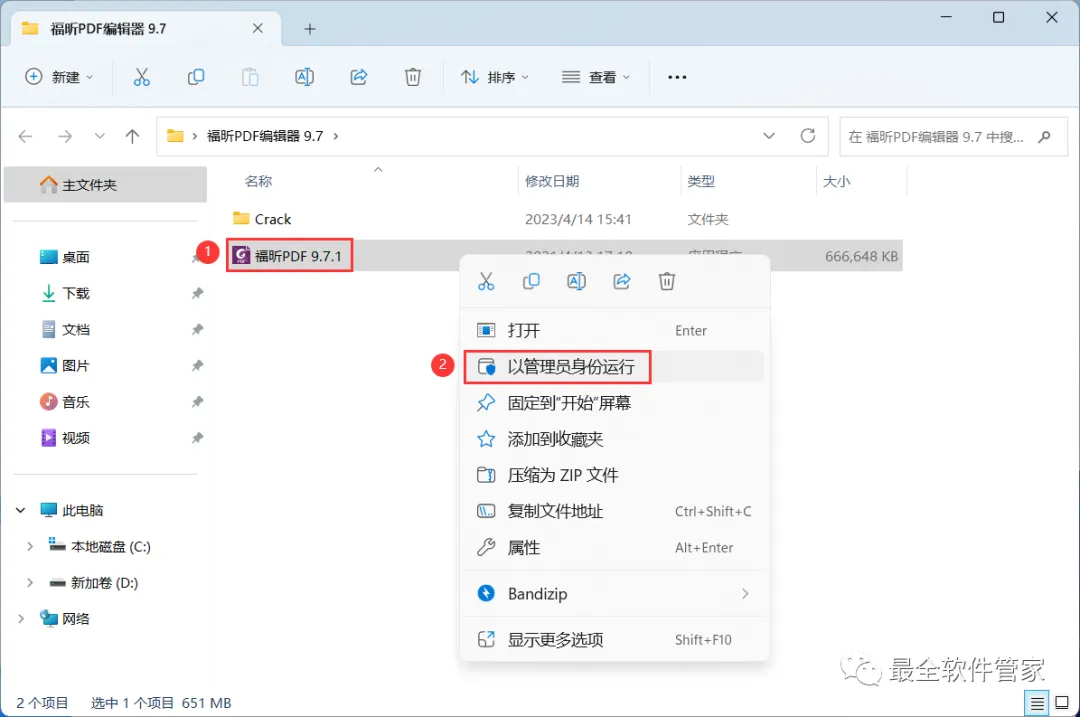This screenshot has width=1080, height=717.
Task: Open the 排序 (Sort) dropdown
Action: point(495,77)
